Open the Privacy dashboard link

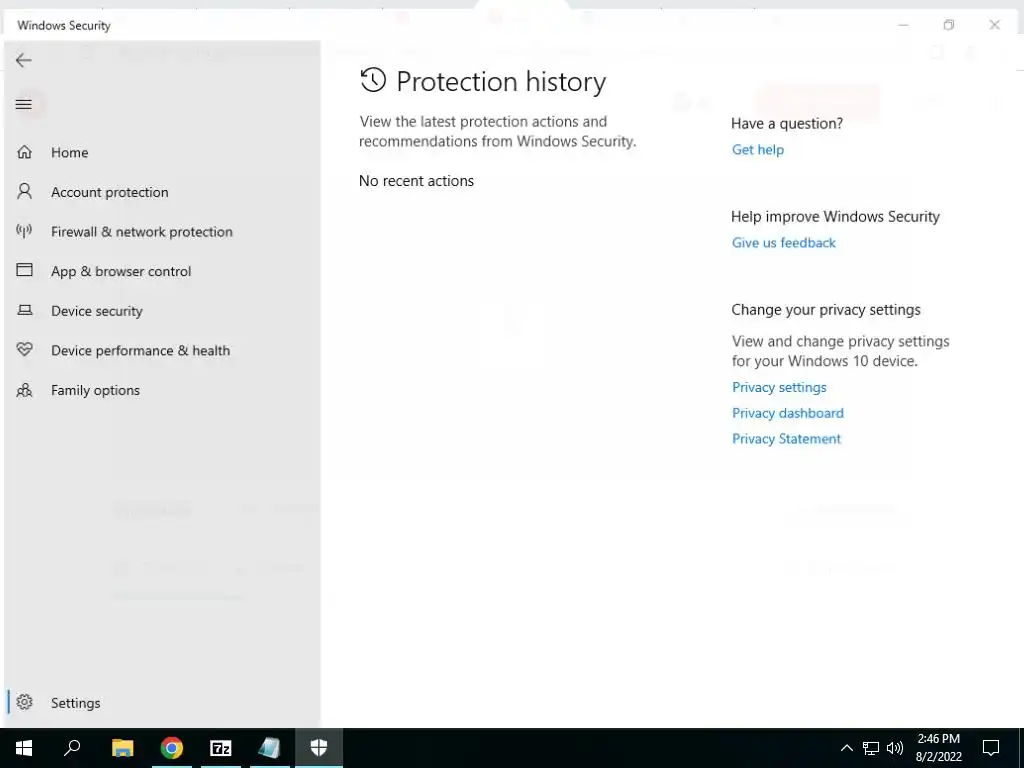click(788, 413)
